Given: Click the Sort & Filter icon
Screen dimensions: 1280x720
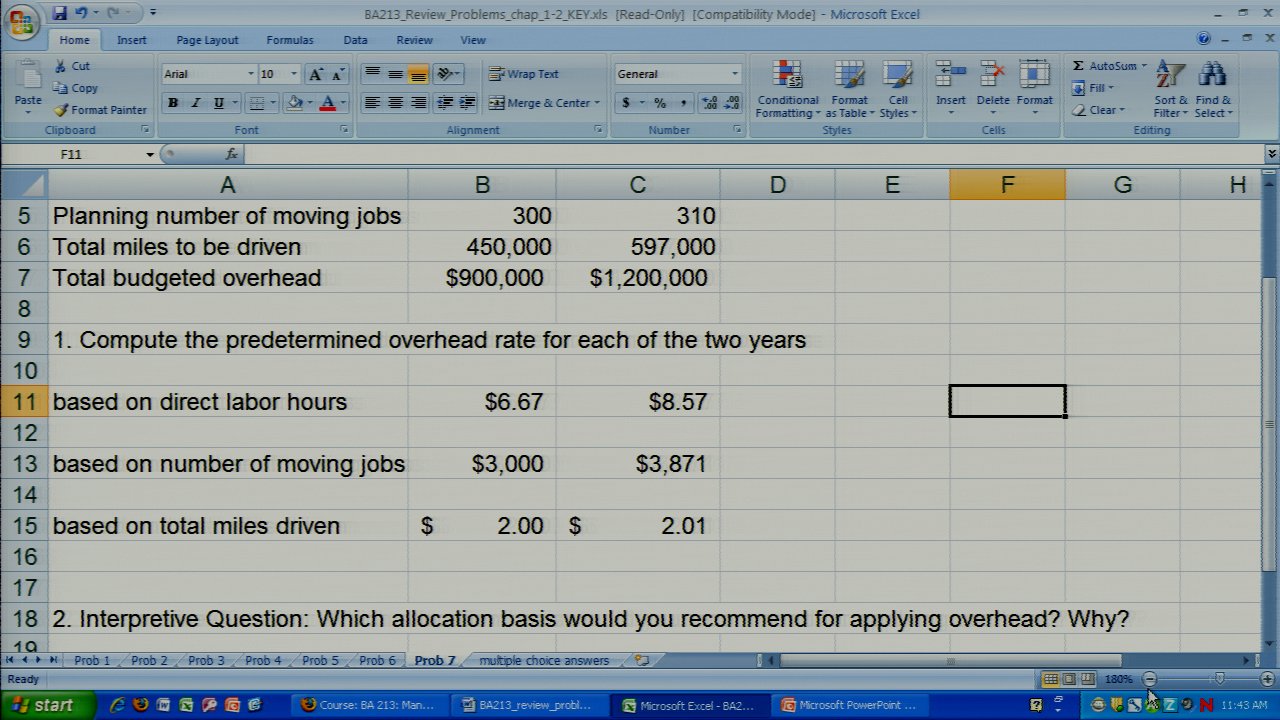Looking at the screenshot, I should tap(1169, 90).
